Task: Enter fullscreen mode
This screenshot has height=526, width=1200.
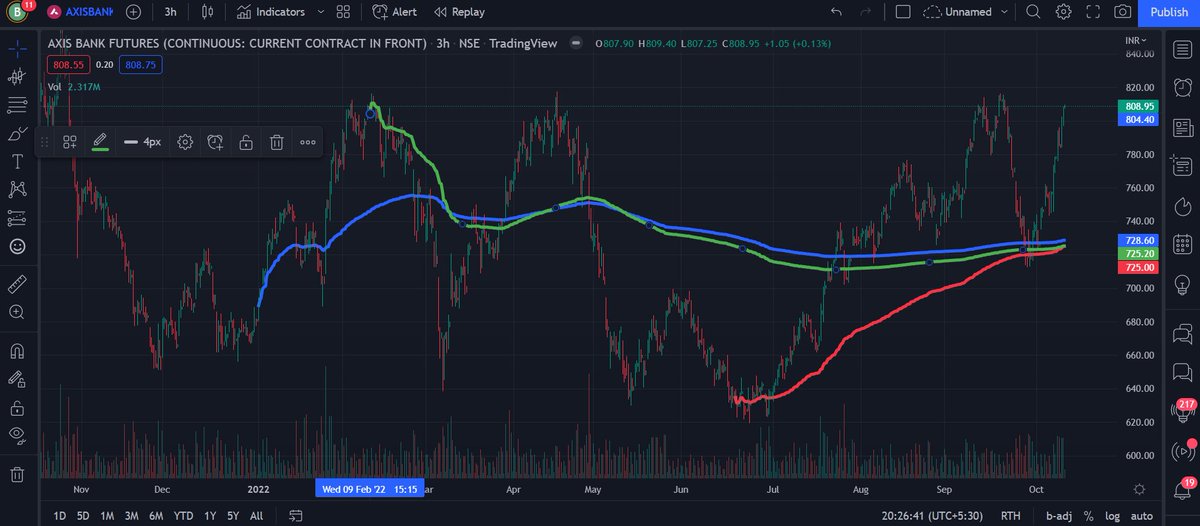Action: pyautogui.click(x=1094, y=12)
